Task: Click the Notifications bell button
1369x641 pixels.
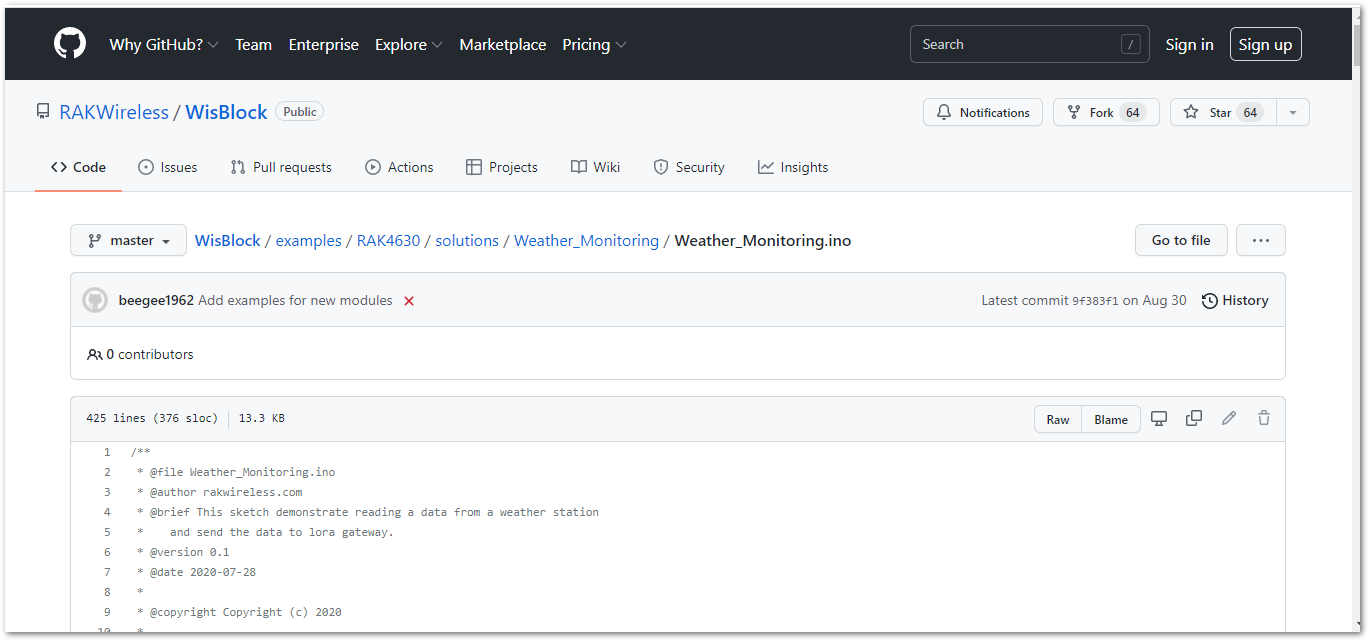Action: (x=982, y=112)
